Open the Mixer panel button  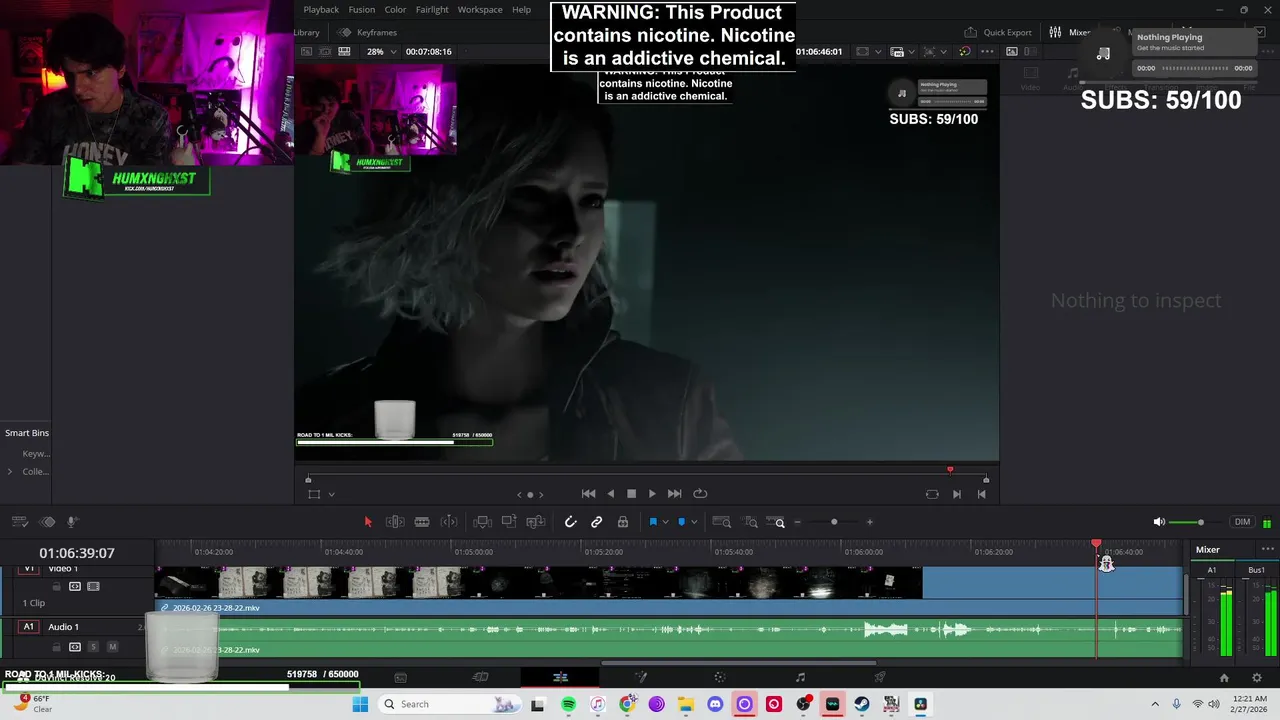click(1069, 32)
